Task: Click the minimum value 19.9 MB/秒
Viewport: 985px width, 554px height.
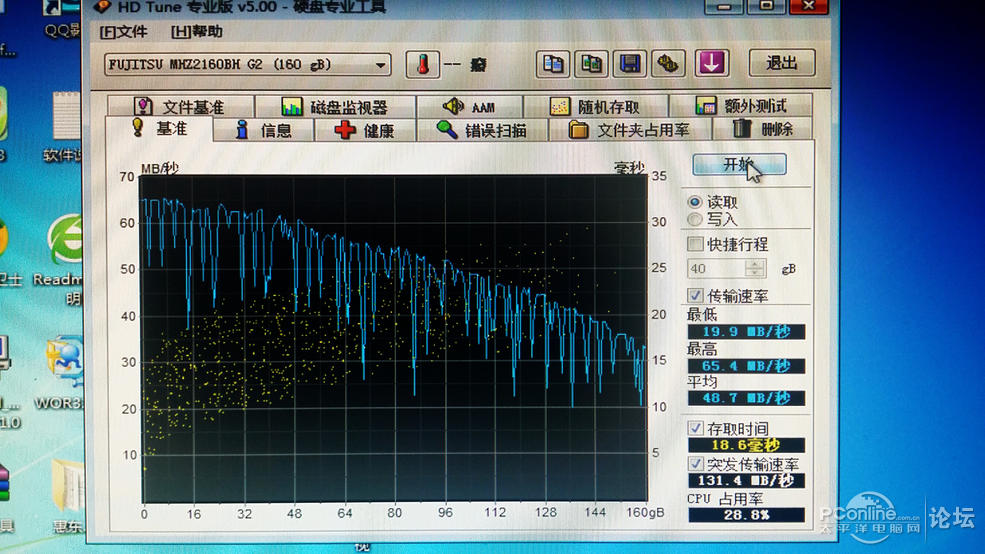Action: pos(746,332)
